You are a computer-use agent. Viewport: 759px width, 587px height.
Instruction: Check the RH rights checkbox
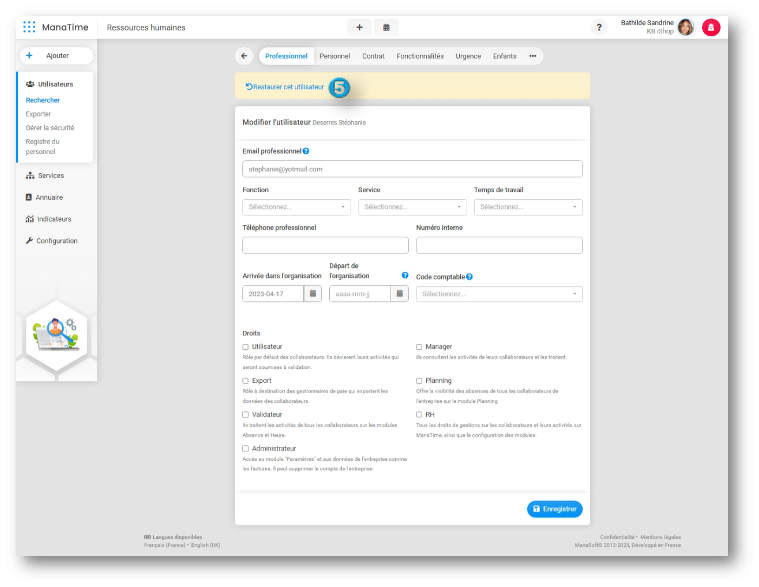click(419, 415)
